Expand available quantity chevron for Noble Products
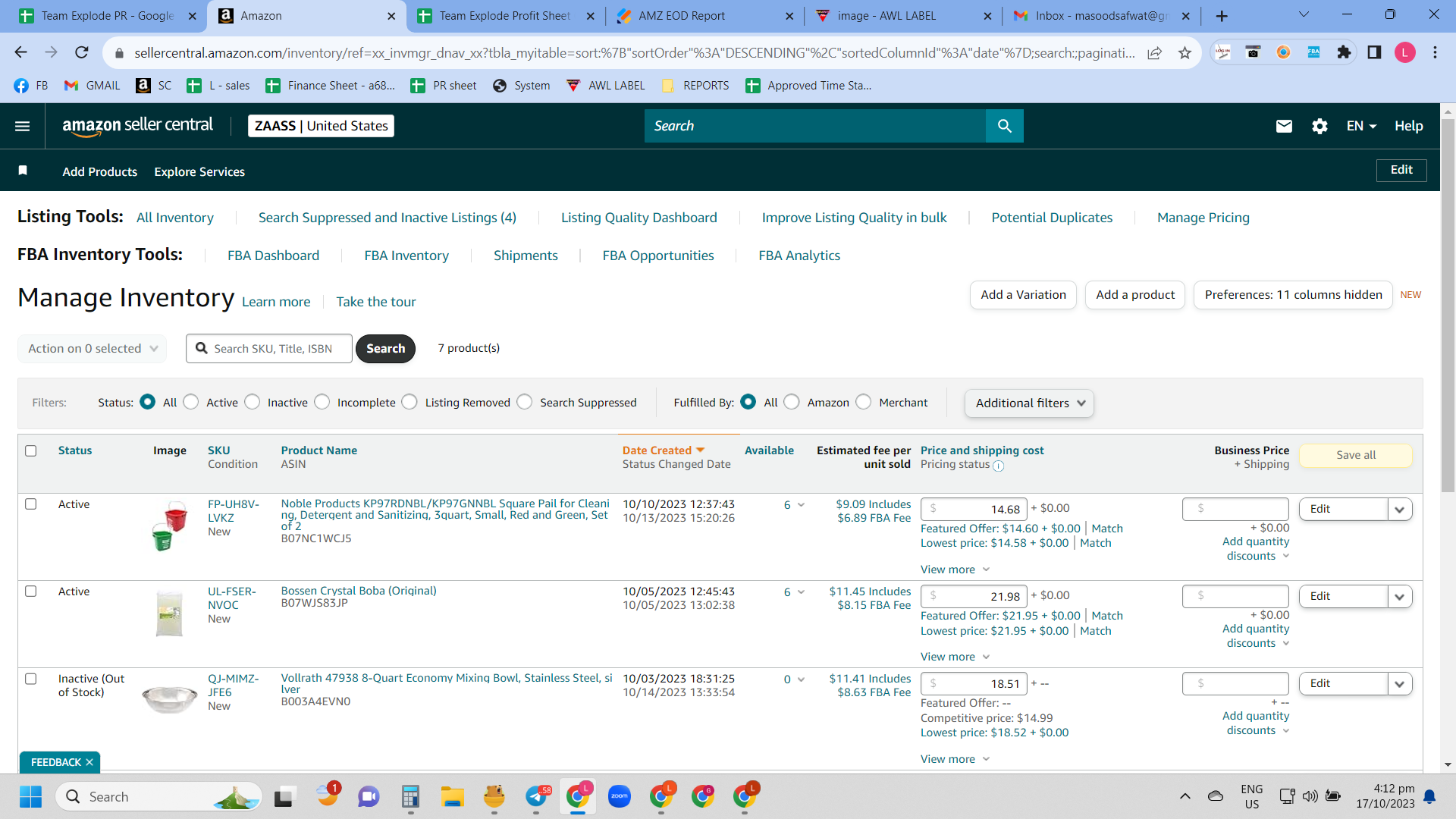1456x819 pixels. 801,505
